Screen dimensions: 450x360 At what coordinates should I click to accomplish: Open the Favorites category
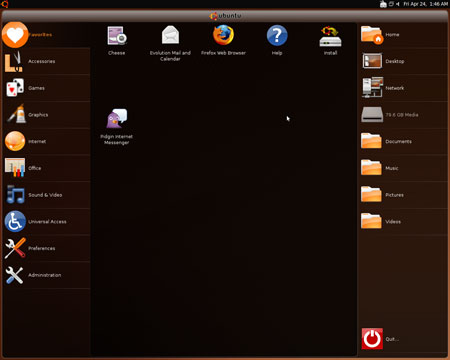pyautogui.click(x=46, y=35)
